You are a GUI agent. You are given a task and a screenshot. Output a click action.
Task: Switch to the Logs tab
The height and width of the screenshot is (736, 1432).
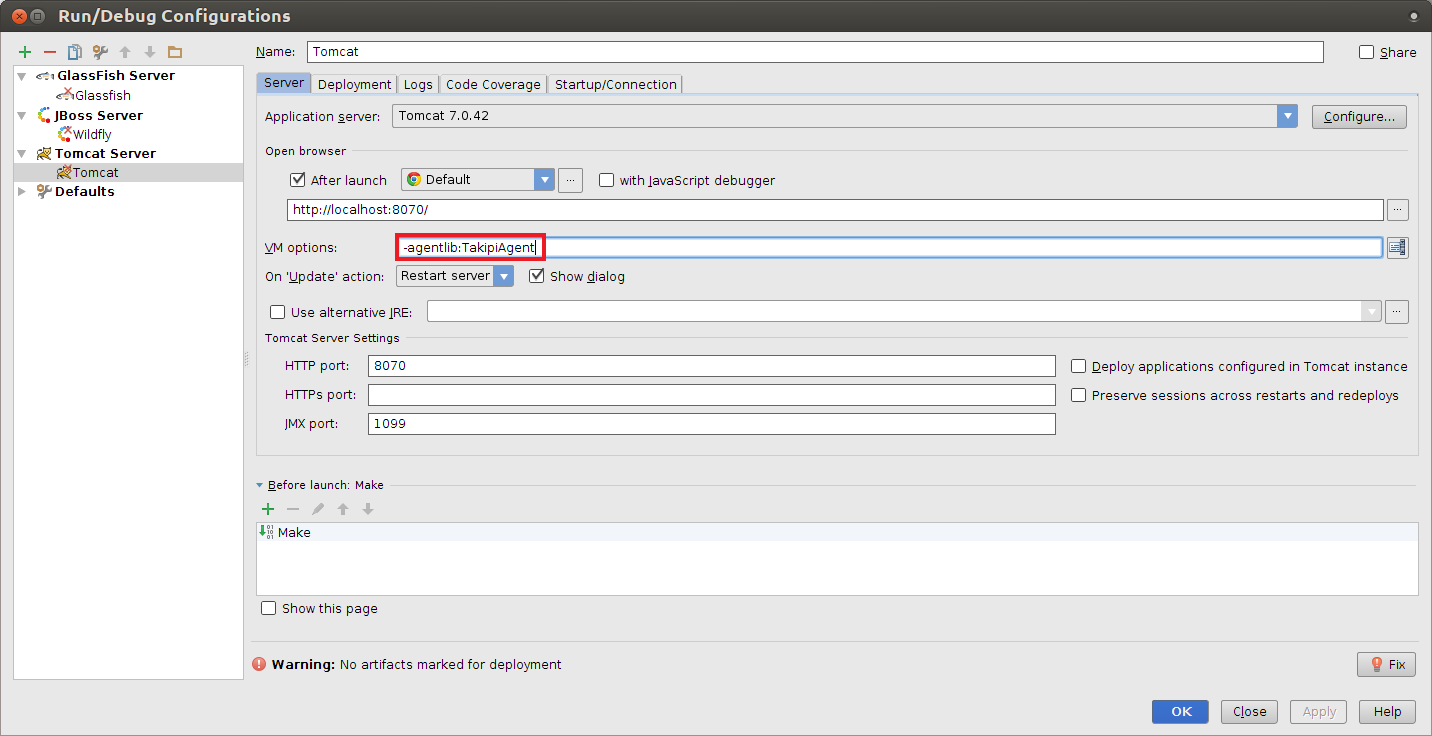(418, 84)
